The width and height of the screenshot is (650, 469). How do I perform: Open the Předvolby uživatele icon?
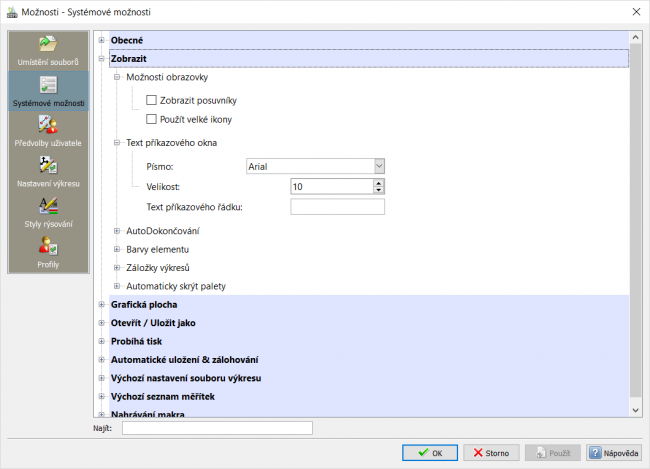tap(48, 124)
